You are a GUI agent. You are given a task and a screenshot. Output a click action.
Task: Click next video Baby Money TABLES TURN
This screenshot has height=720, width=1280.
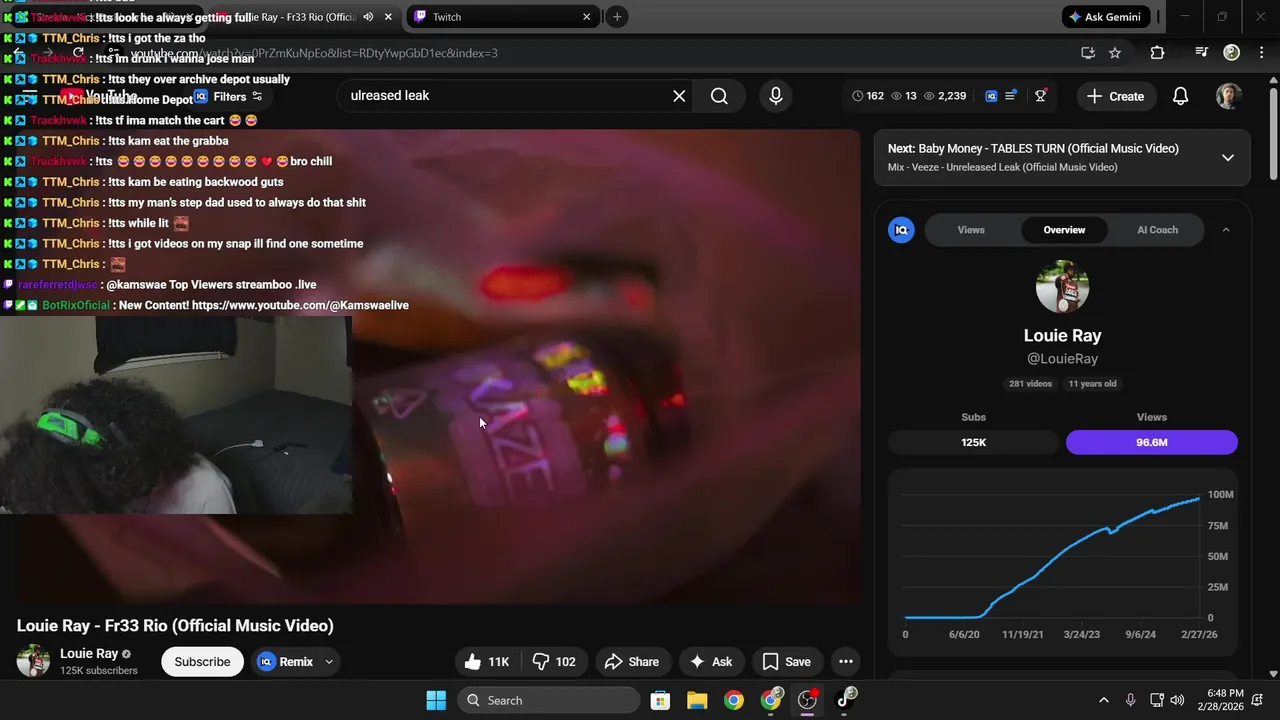[1033, 148]
